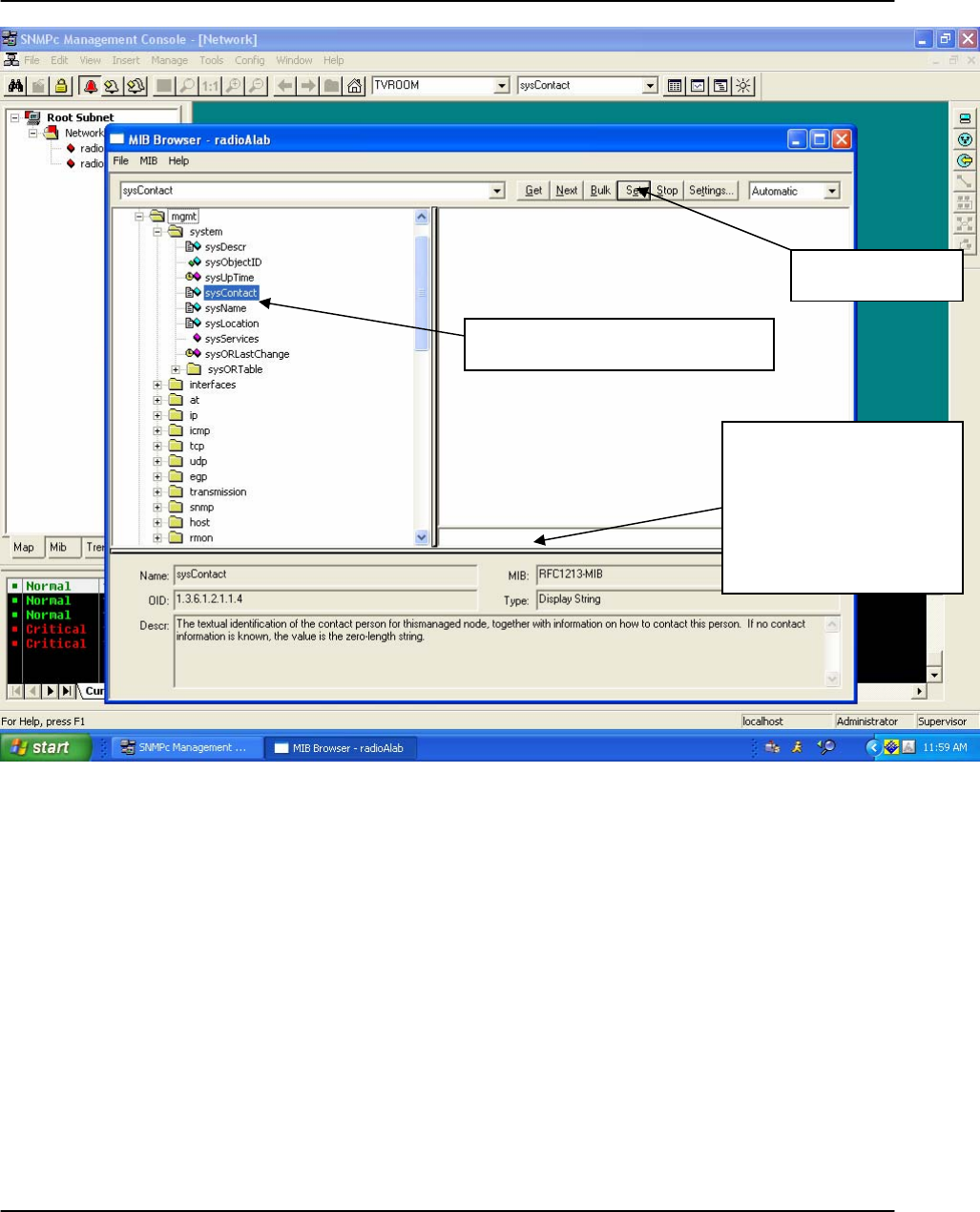
Task: Click the yellow arrow icon in right palette
Action: (x=965, y=160)
